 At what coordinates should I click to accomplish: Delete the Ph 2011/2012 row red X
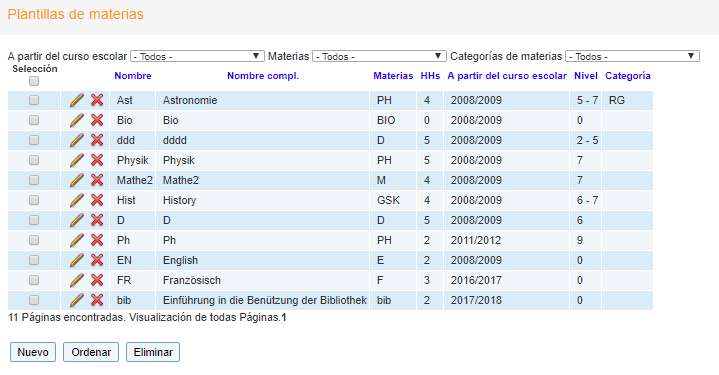(x=97, y=240)
